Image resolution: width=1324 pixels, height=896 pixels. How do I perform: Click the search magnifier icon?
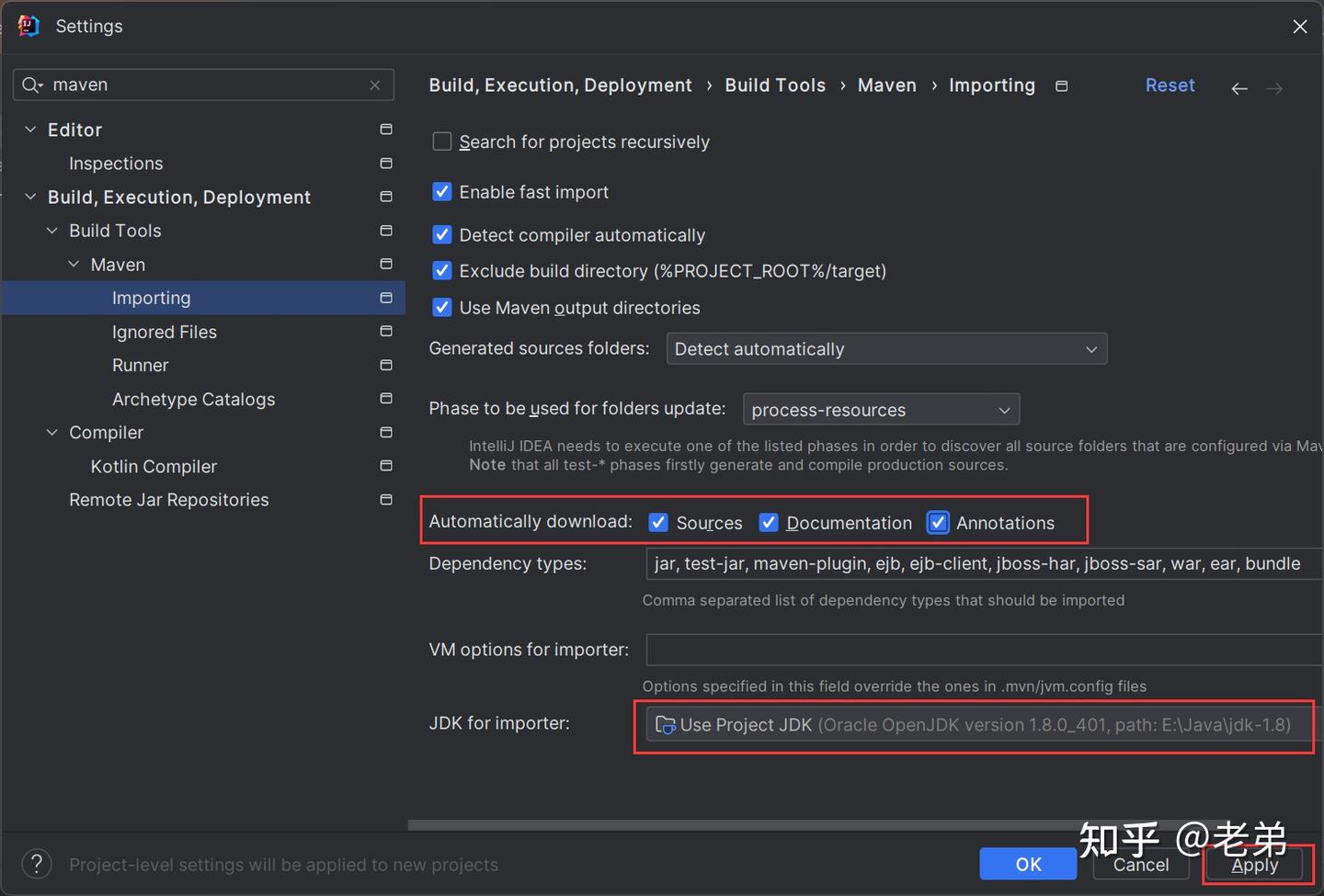click(x=31, y=85)
